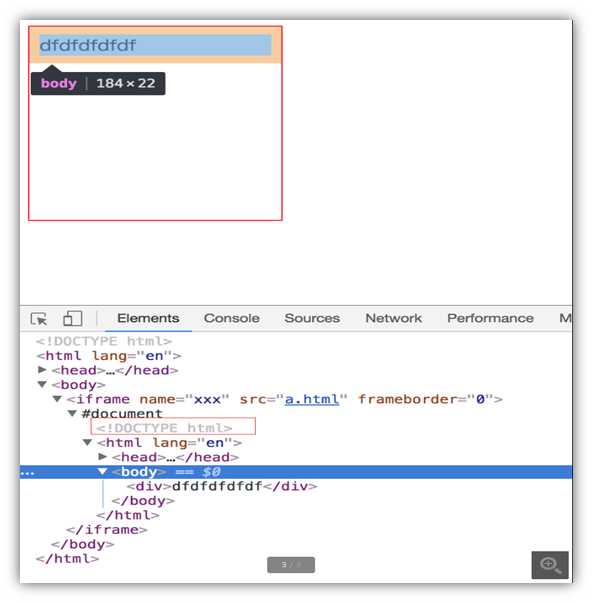593x603 pixels.
Task: Select the inner closing /html row
Action: click(x=128, y=515)
